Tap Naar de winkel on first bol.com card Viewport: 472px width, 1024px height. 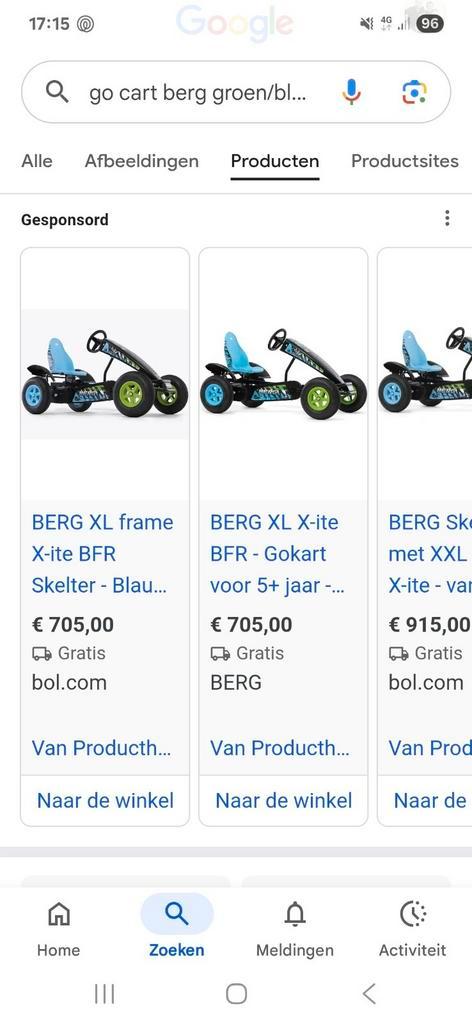105,801
